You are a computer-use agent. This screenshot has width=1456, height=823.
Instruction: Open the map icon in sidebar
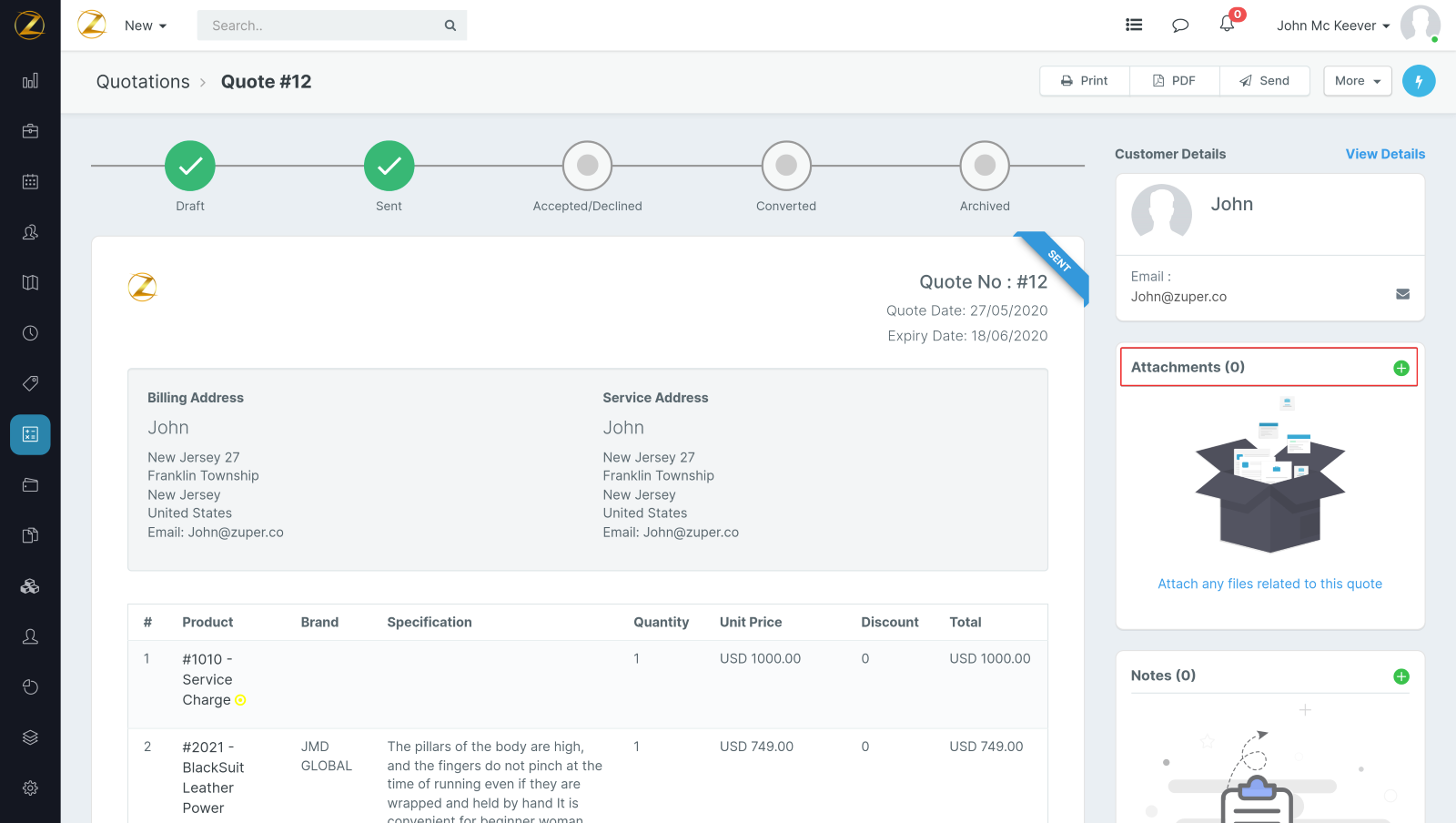(30, 282)
